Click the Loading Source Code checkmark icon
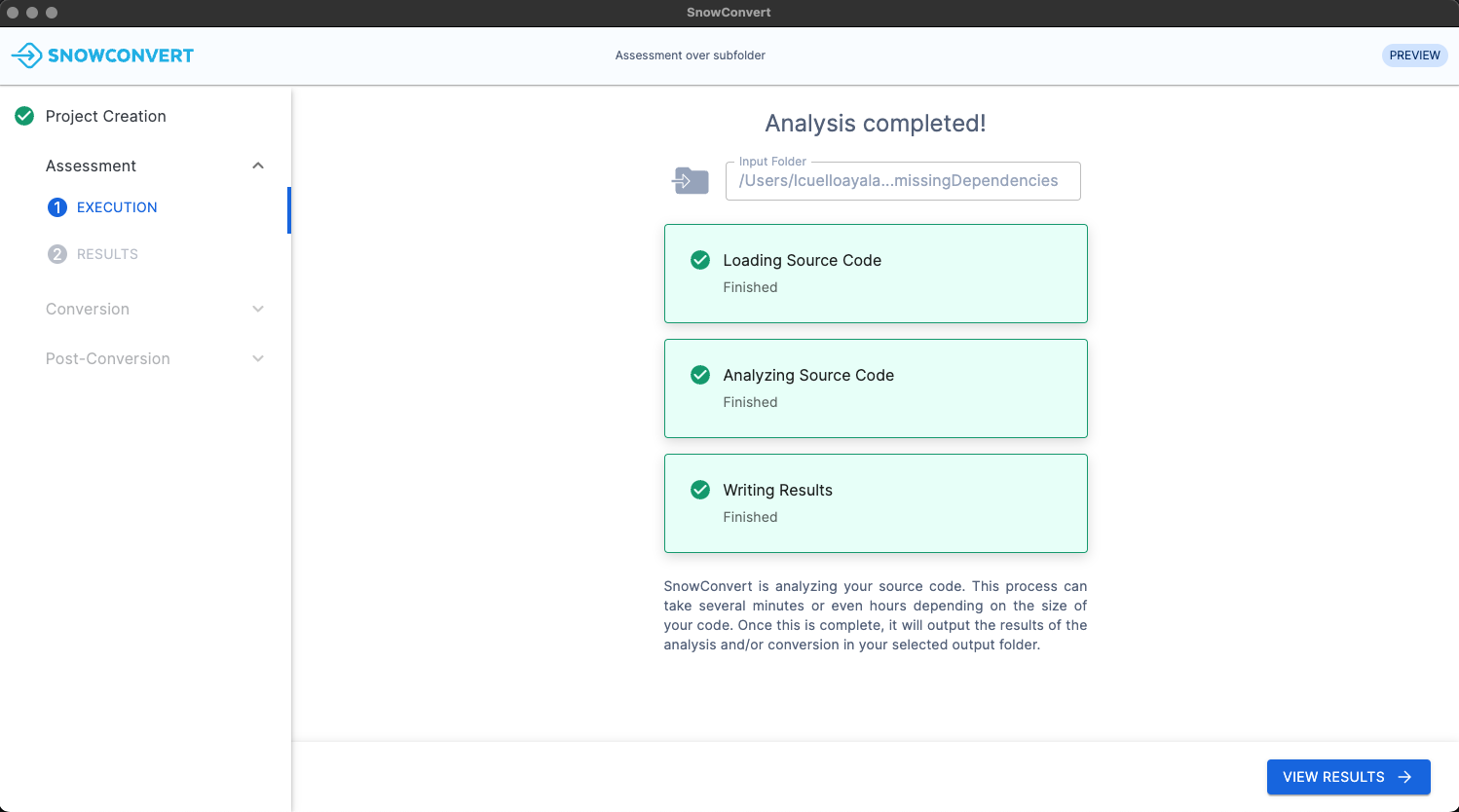This screenshot has height=812, width=1459. click(x=699, y=260)
